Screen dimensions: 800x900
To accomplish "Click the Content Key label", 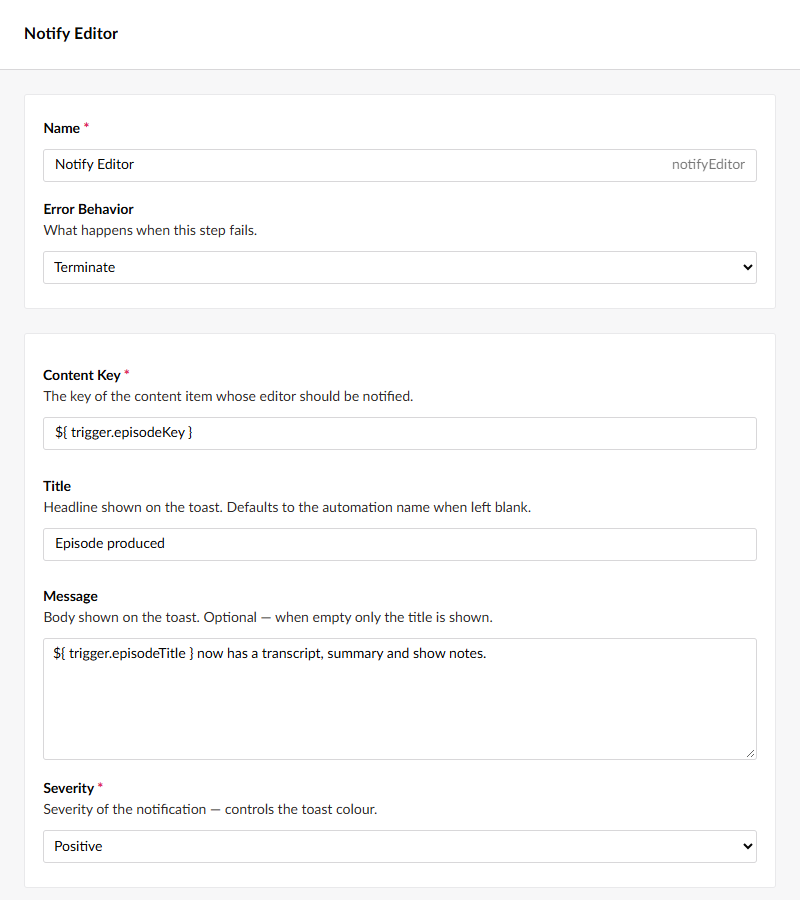I will (82, 375).
